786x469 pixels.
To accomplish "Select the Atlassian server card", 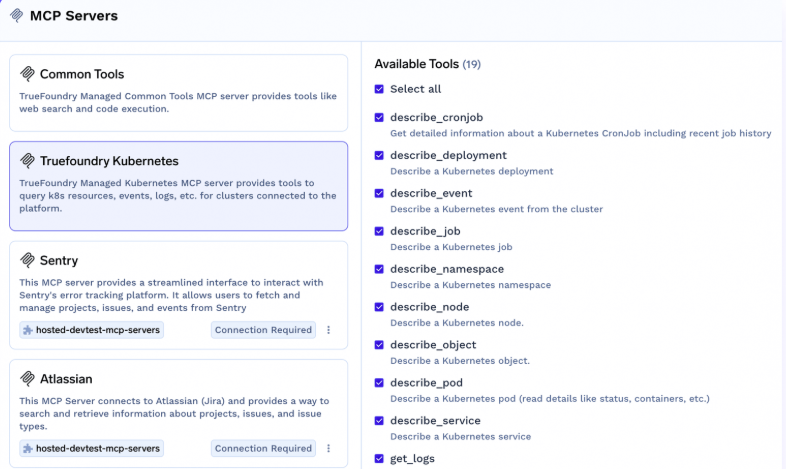I will 178,413.
